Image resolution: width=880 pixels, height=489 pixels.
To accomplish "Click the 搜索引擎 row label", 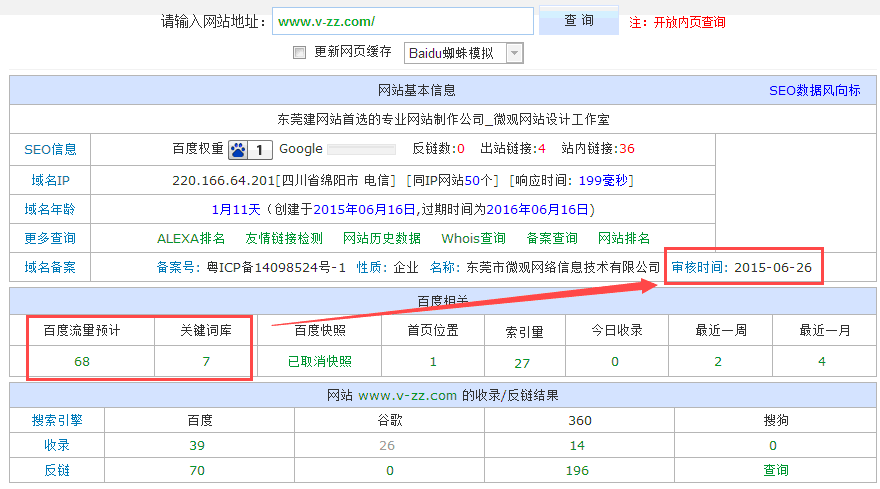I will (x=57, y=421).
